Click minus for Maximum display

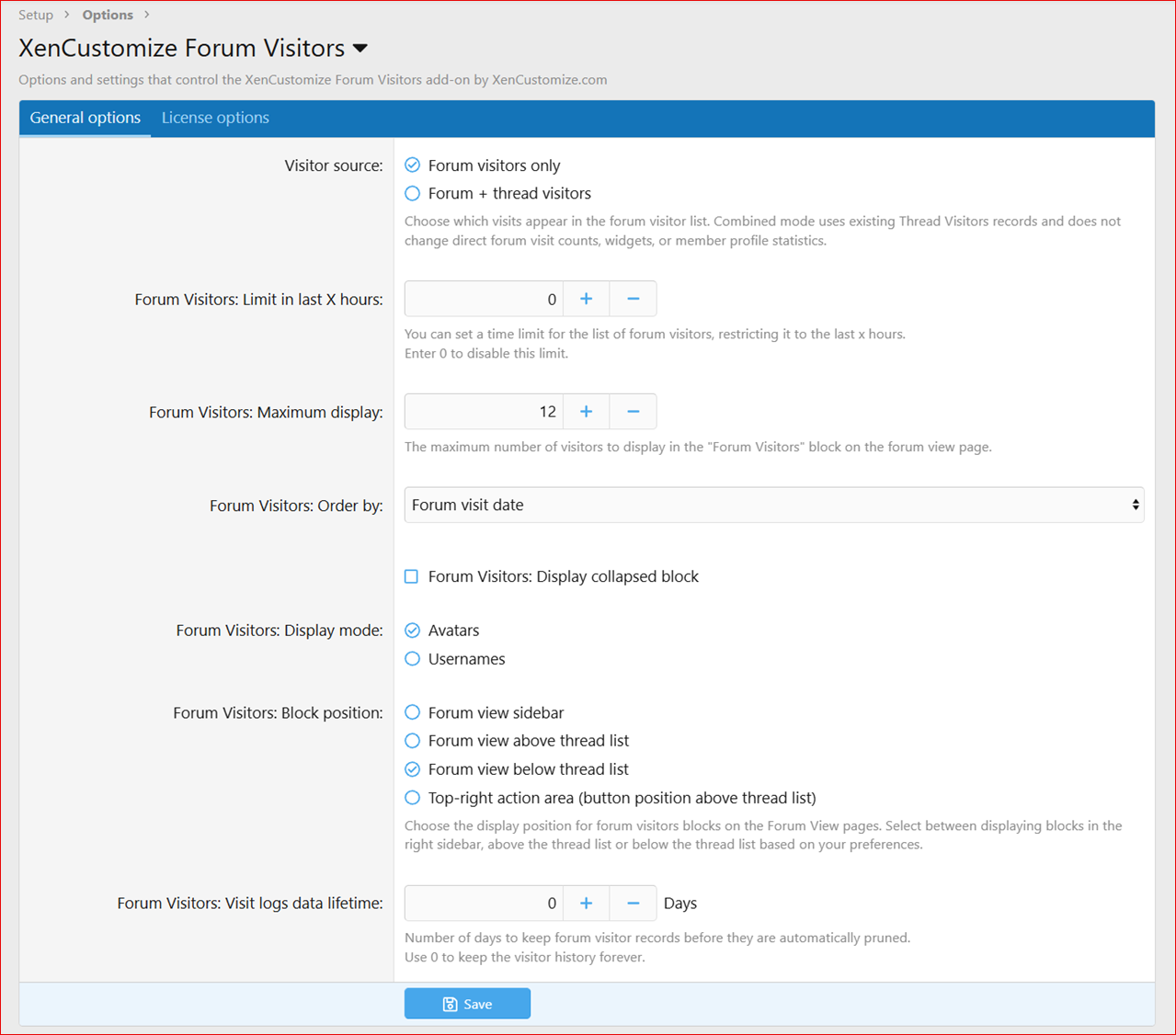pos(634,412)
